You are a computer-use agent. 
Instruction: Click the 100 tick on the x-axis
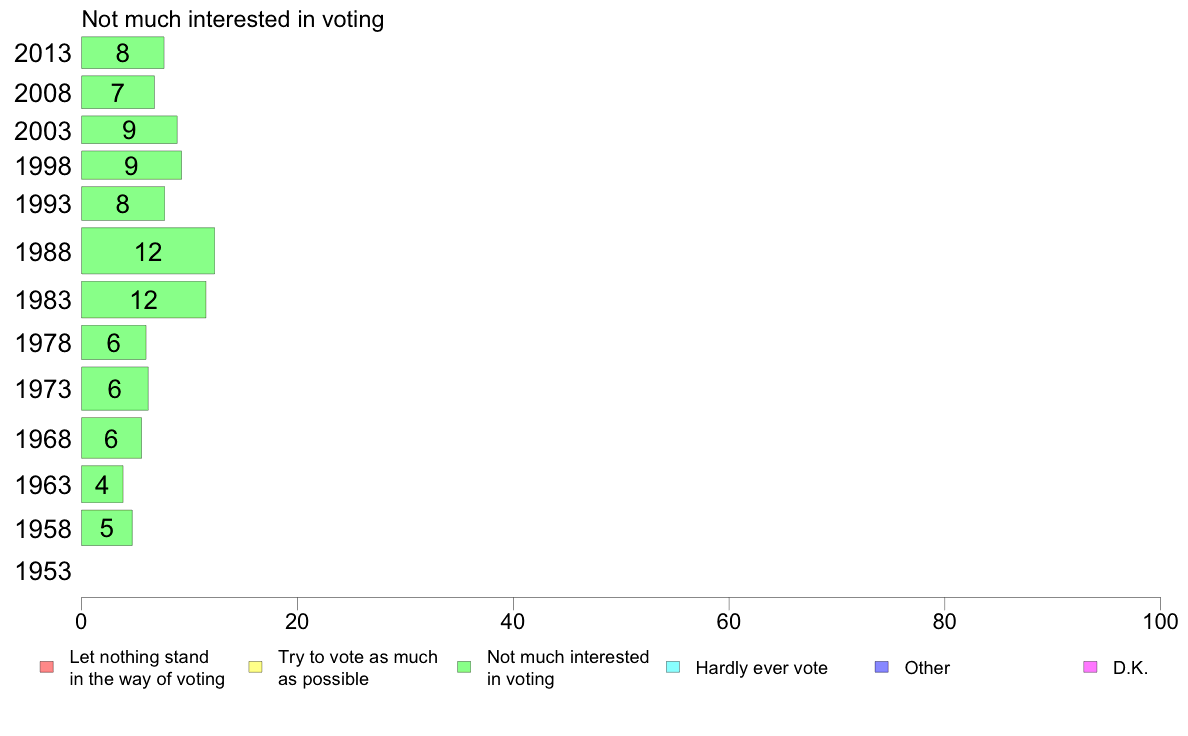coord(1160,622)
